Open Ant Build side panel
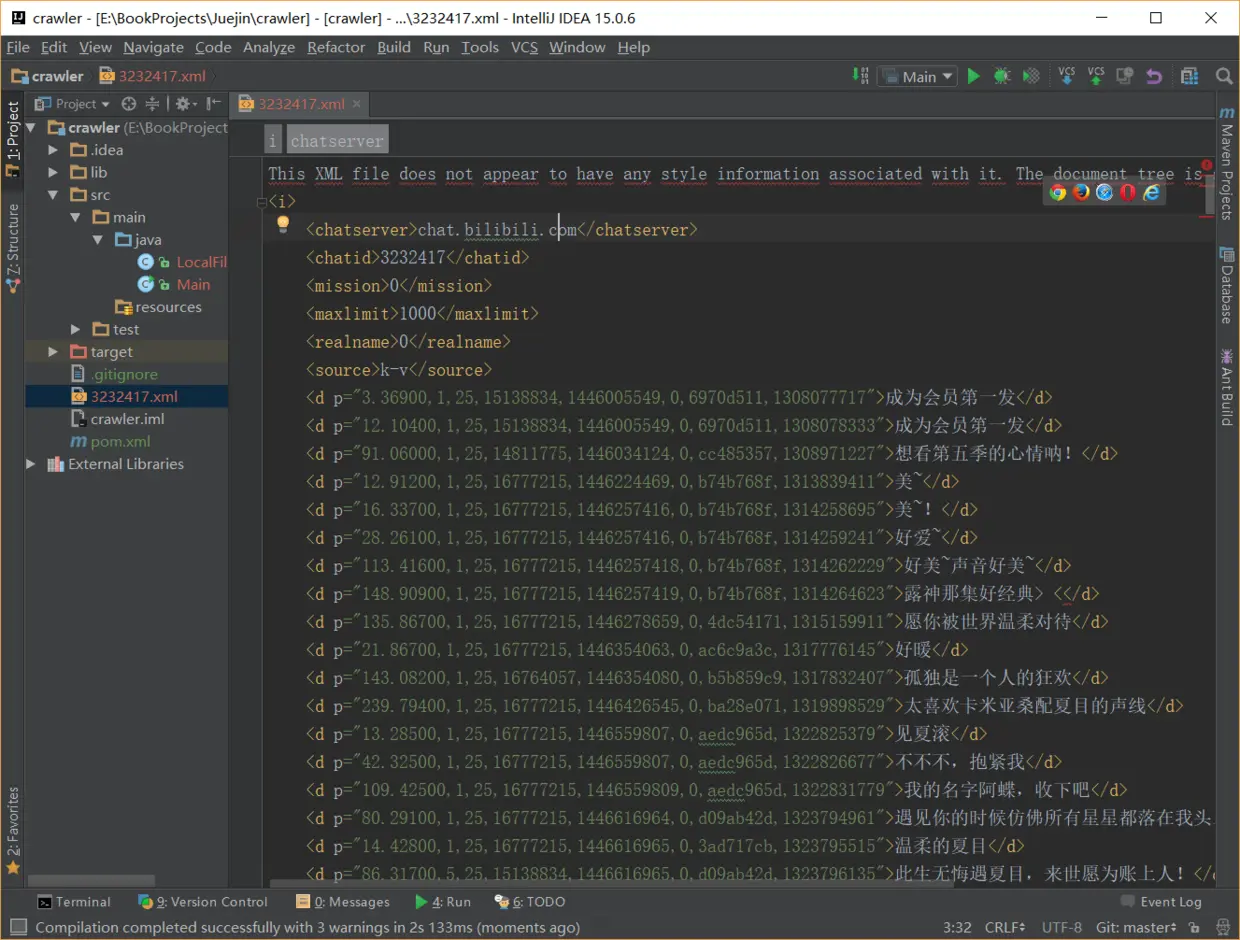The image size is (1240, 940). tap(1227, 387)
